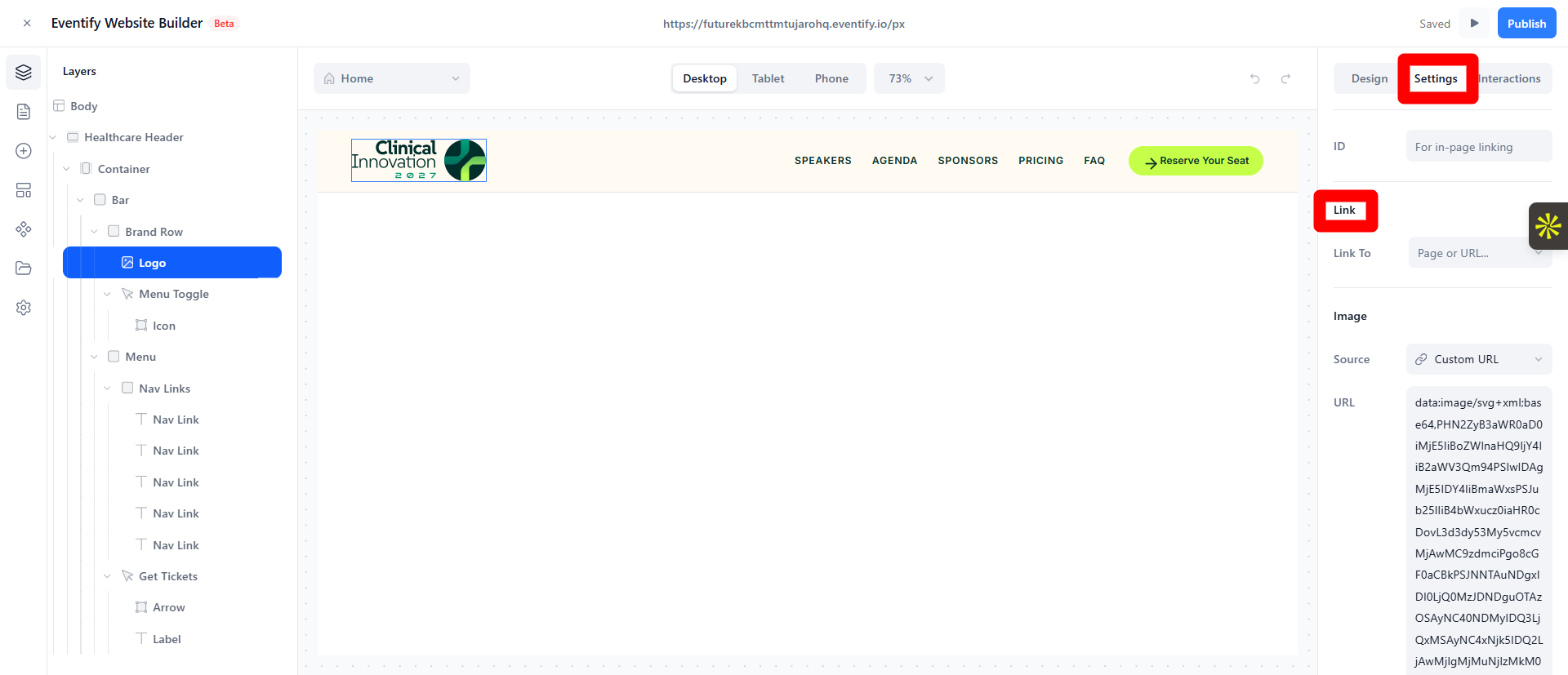1568x675 pixels.
Task: Select the Arrow layer
Action: 168,607
